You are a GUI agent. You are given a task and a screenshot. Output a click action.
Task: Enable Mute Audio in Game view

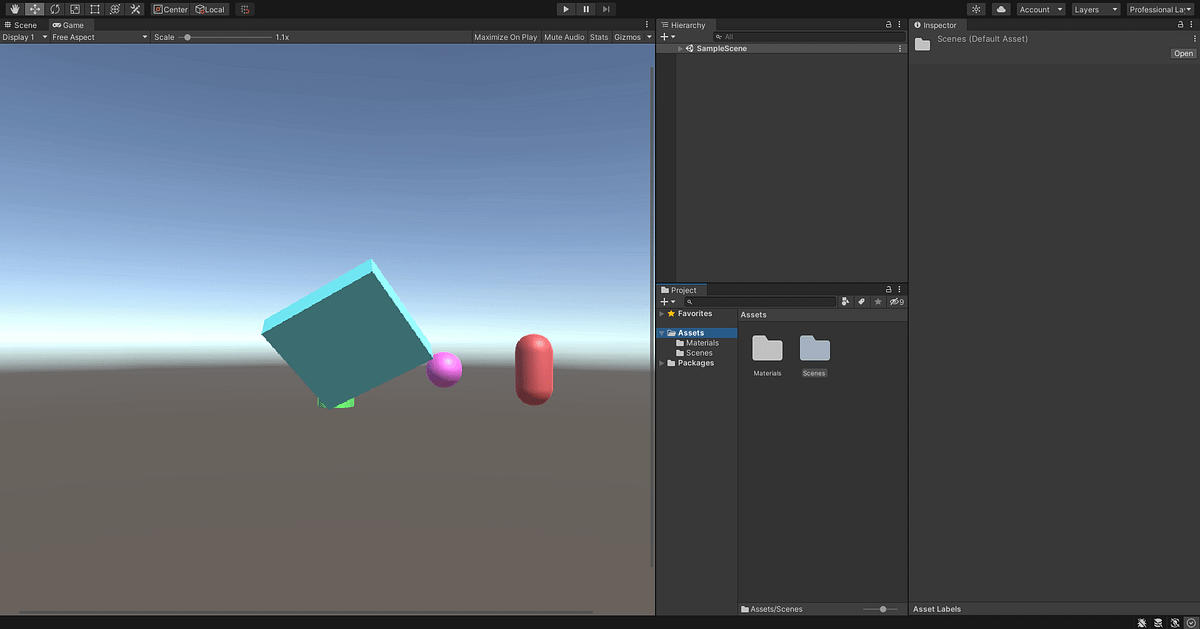[563, 36]
